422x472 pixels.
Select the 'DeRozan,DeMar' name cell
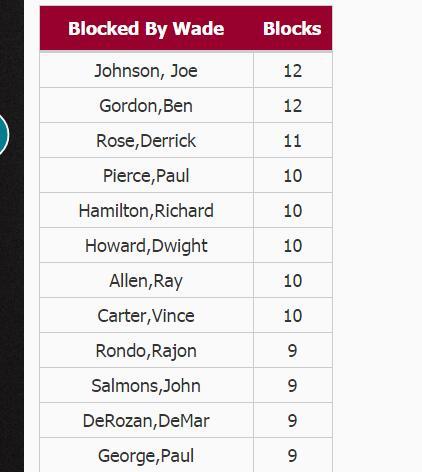coord(146,421)
